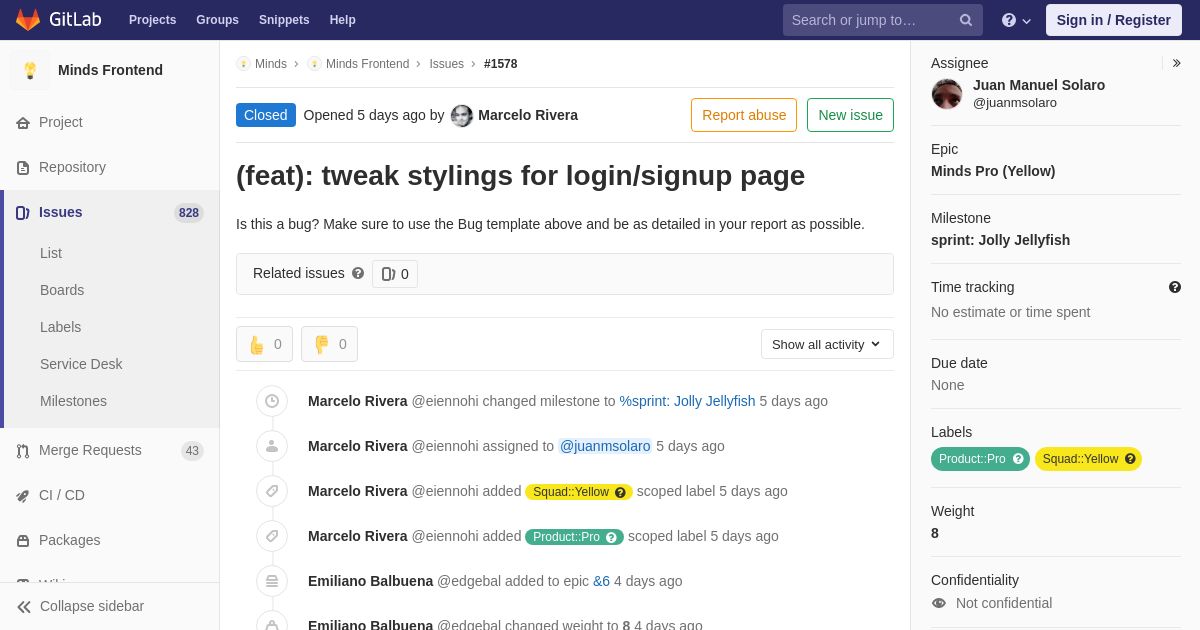This screenshot has width=1200, height=630.
Task: Click the Issues 828 count badge
Action: pyautogui.click(x=188, y=213)
